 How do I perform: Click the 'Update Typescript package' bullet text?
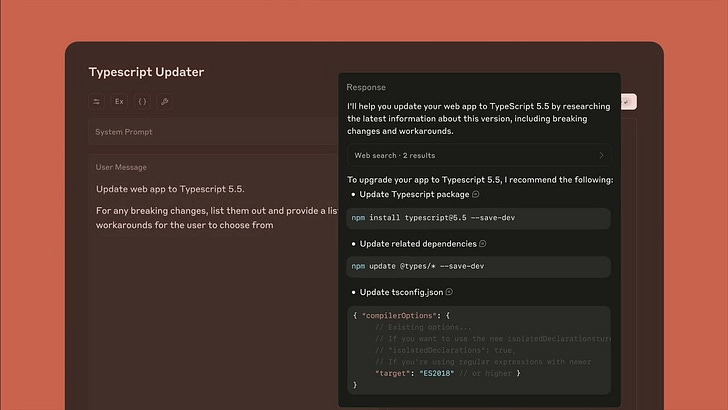pyautogui.click(x=414, y=195)
